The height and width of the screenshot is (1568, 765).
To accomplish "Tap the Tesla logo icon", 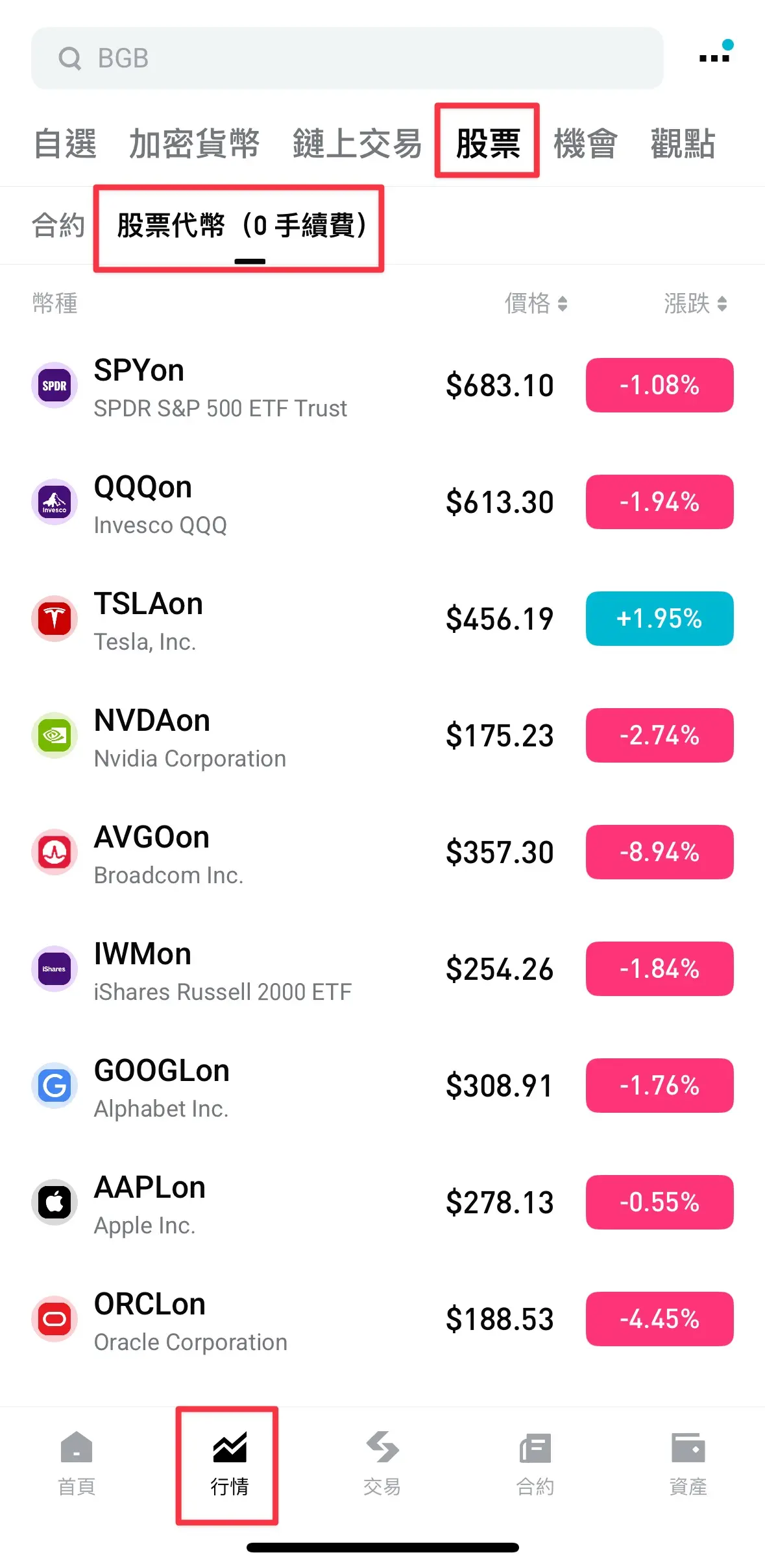I will tap(55, 619).
